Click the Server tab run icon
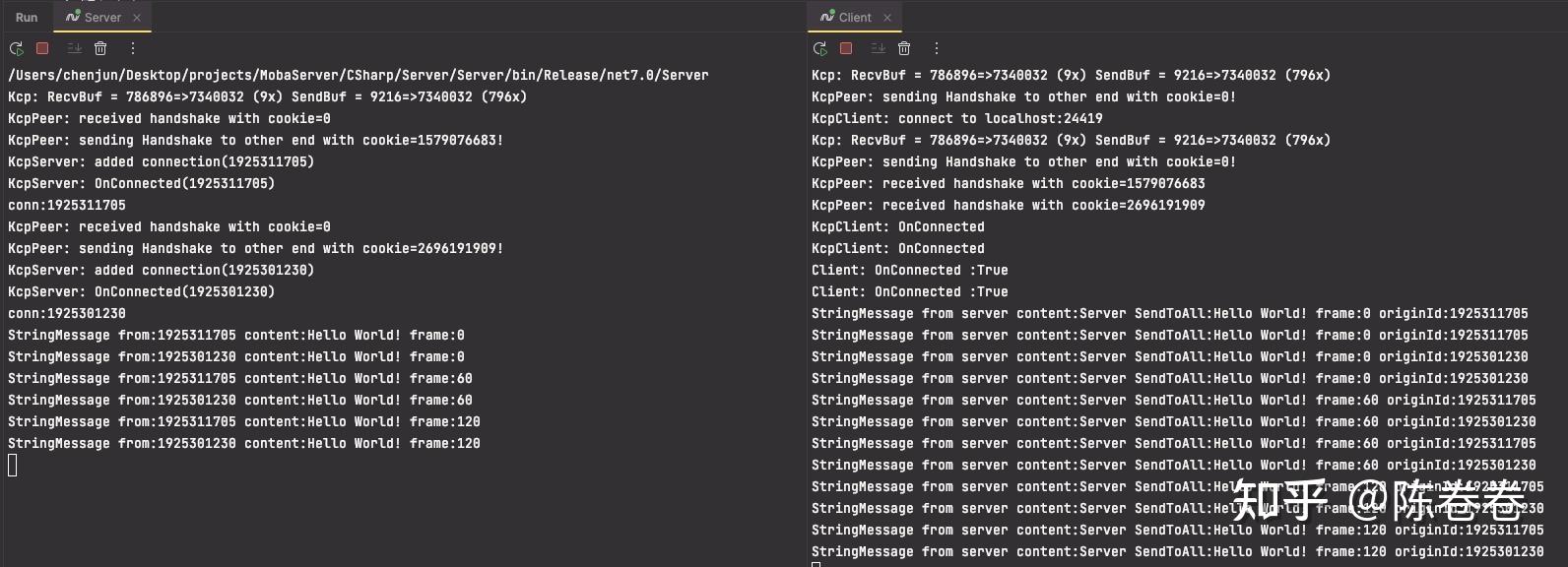This screenshot has height=567, width=1568. (73, 17)
